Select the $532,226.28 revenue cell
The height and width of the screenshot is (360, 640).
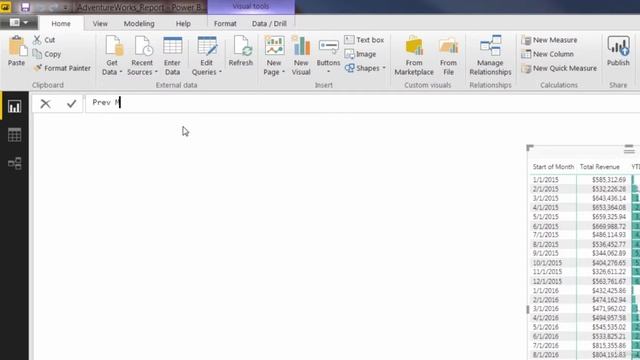tap(609, 189)
